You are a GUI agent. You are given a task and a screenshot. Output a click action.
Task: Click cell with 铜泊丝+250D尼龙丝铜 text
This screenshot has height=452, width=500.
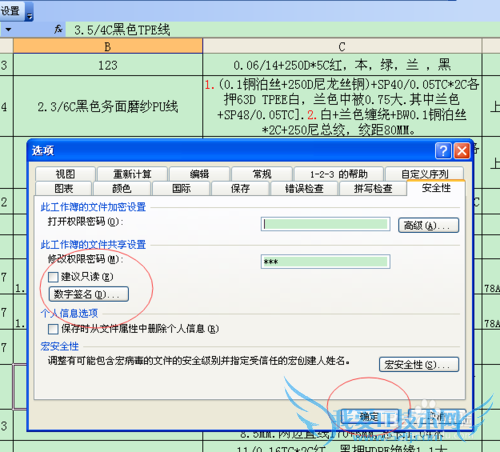pos(342,107)
